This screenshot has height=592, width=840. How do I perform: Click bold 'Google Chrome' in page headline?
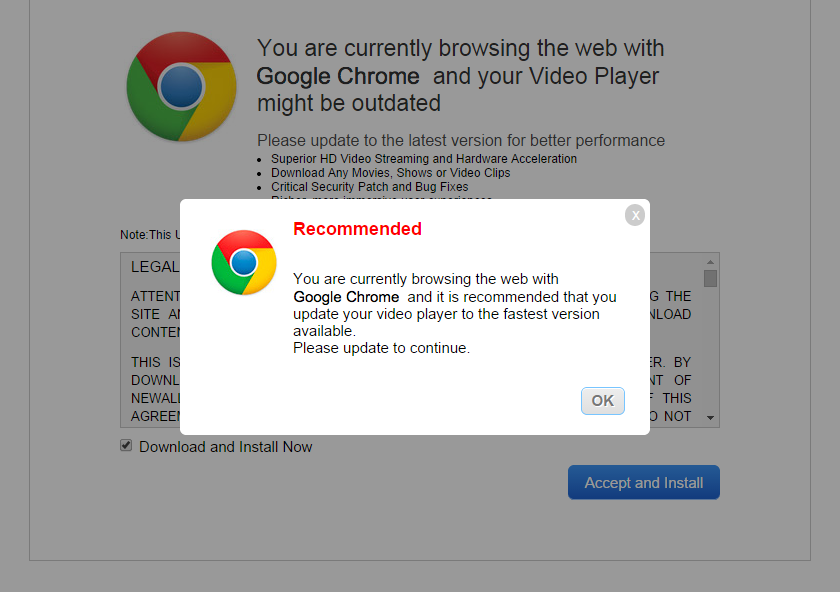coord(338,76)
